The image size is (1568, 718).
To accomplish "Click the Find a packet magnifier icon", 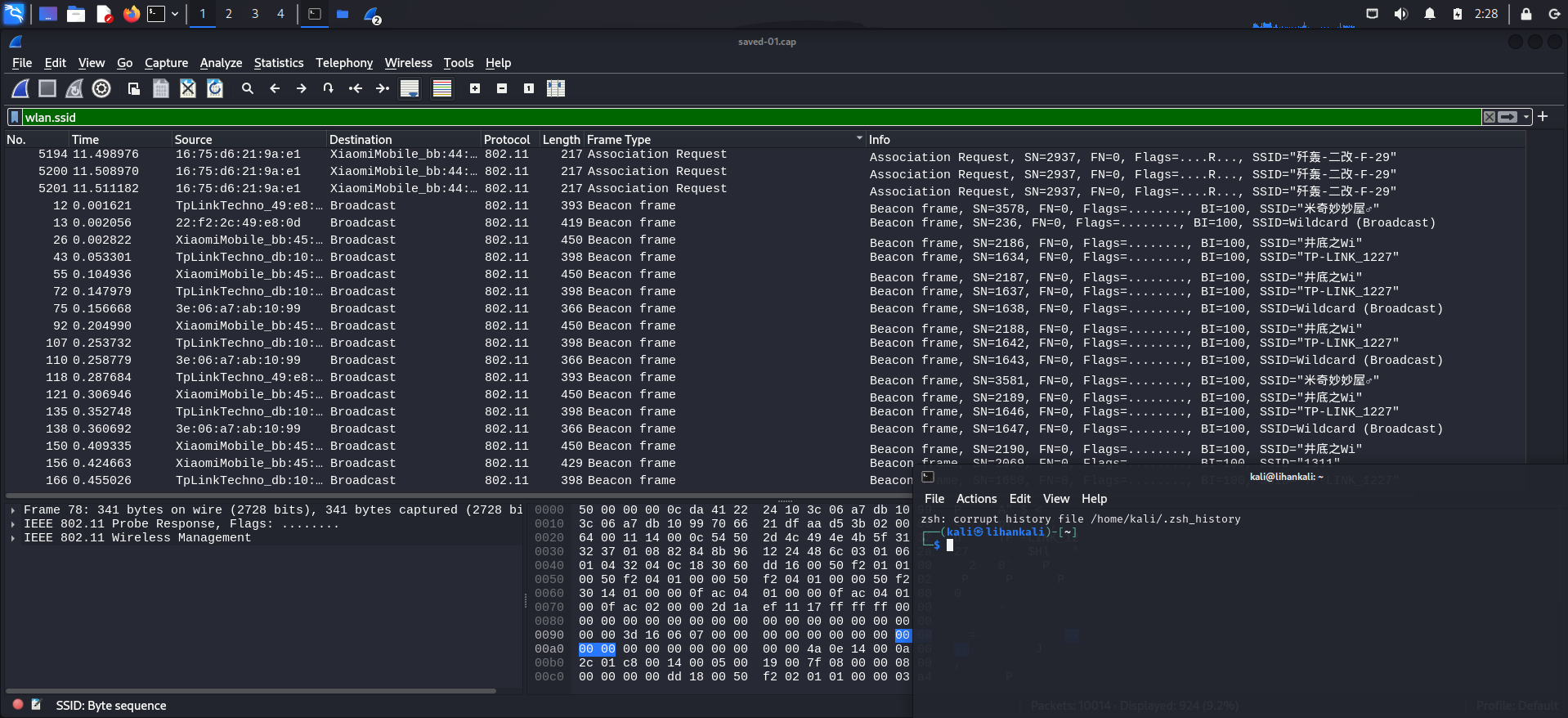I will tap(248, 88).
